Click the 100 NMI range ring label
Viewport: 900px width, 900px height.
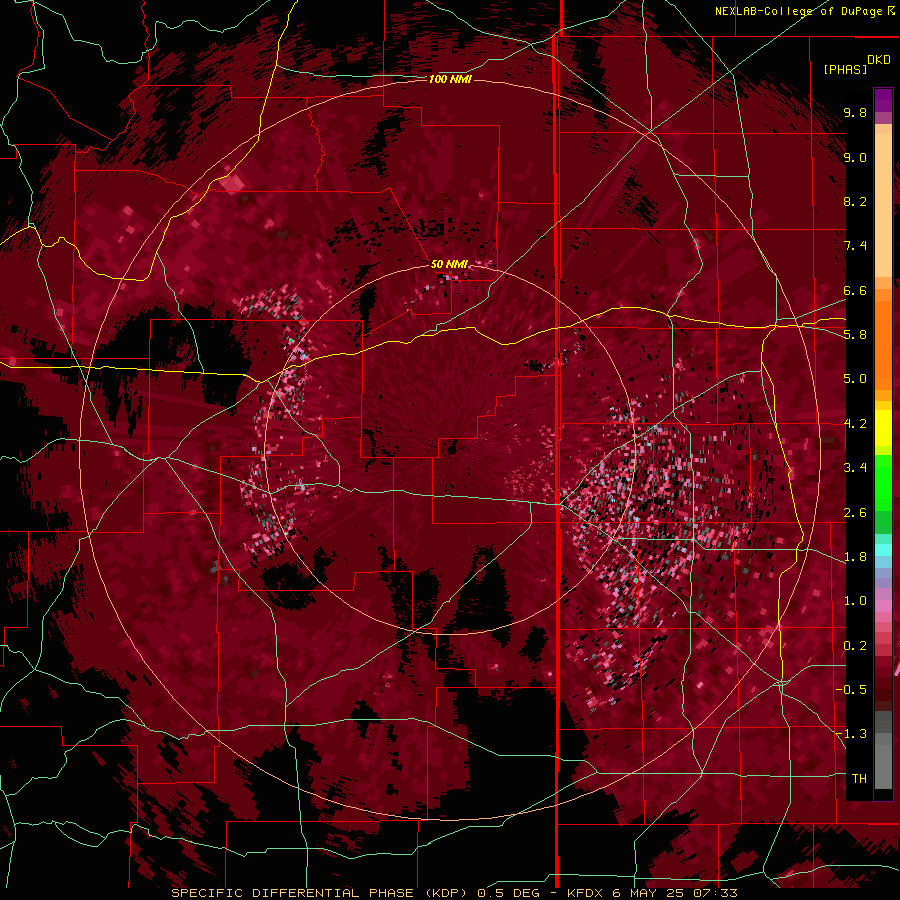(450, 79)
